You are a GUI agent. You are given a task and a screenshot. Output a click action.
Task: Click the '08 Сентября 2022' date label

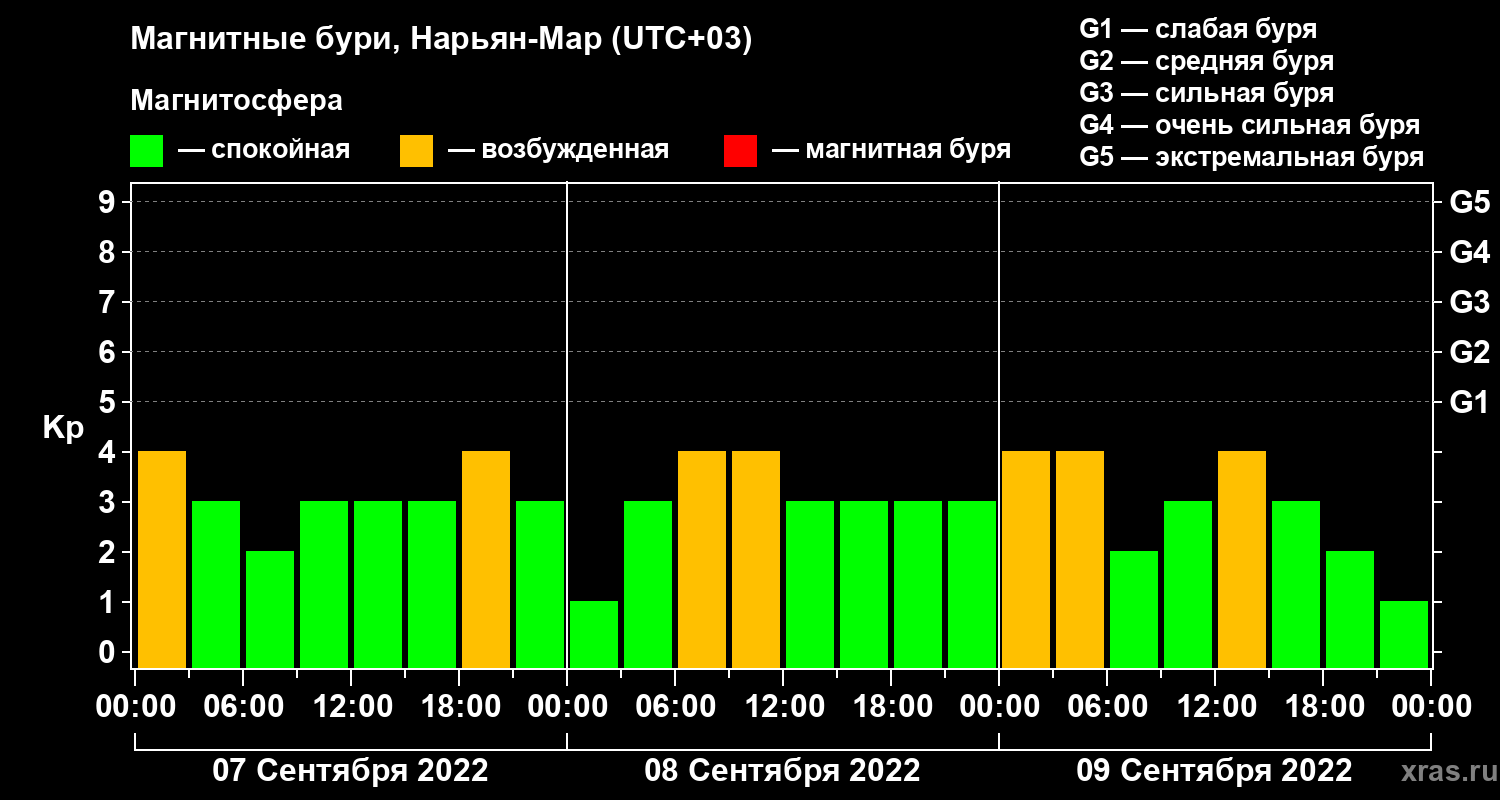coord(782,771)
